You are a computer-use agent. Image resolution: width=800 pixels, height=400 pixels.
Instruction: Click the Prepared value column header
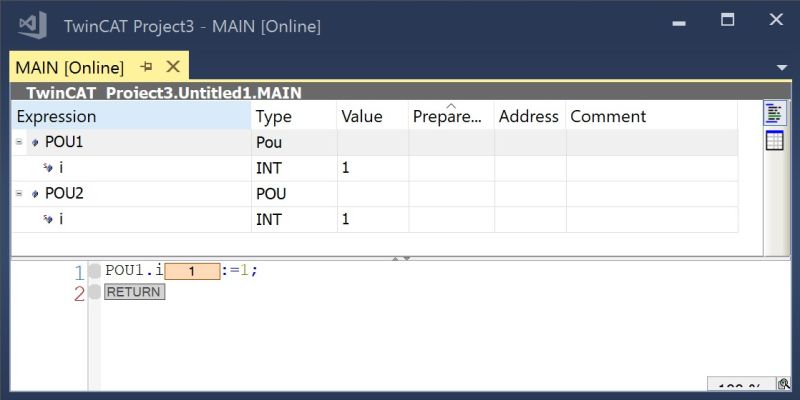(451, 116)
